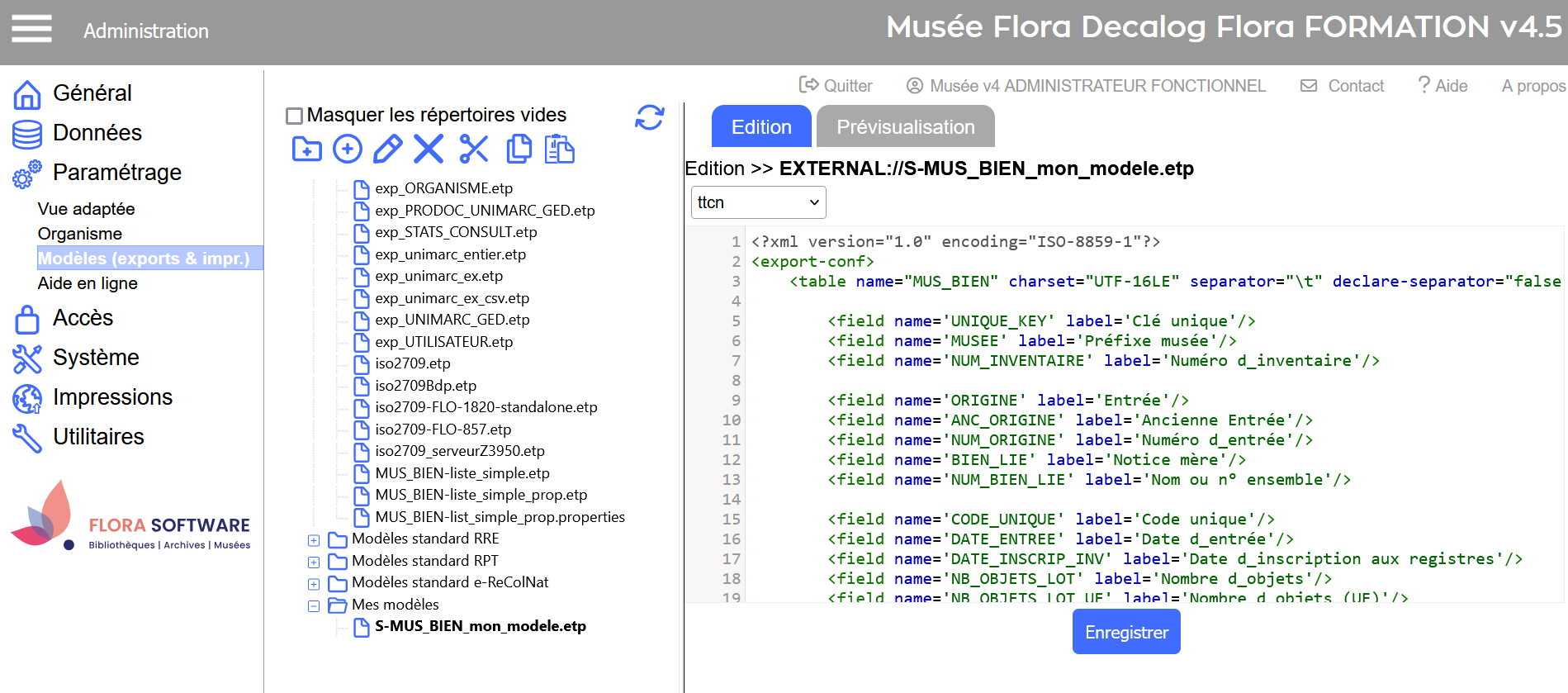1568x693 pixels.
Task: Select exp_unimarc_ex.etp file
Action: tap(438, 277)
